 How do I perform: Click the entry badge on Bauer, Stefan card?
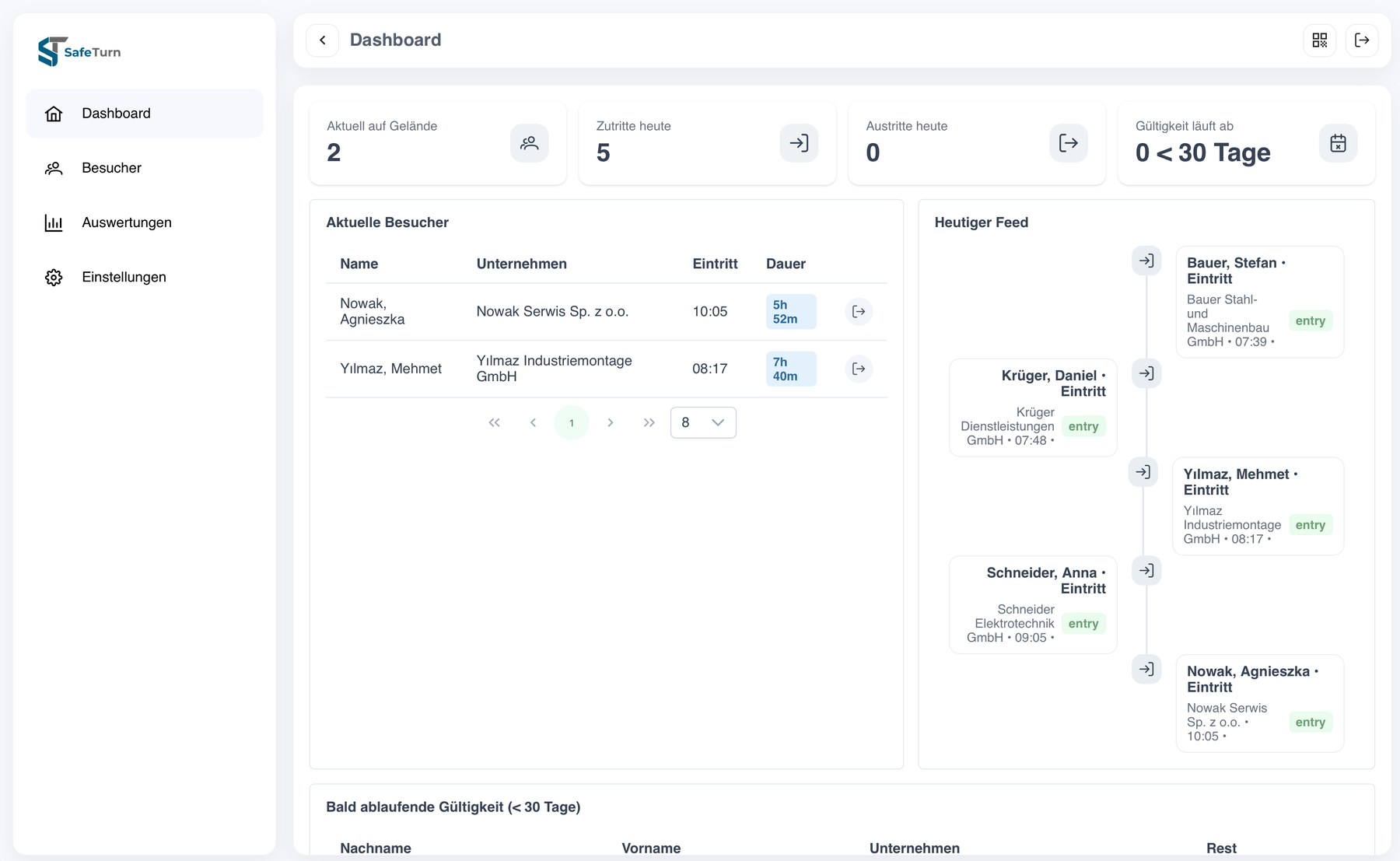(x=1311, y=320)
